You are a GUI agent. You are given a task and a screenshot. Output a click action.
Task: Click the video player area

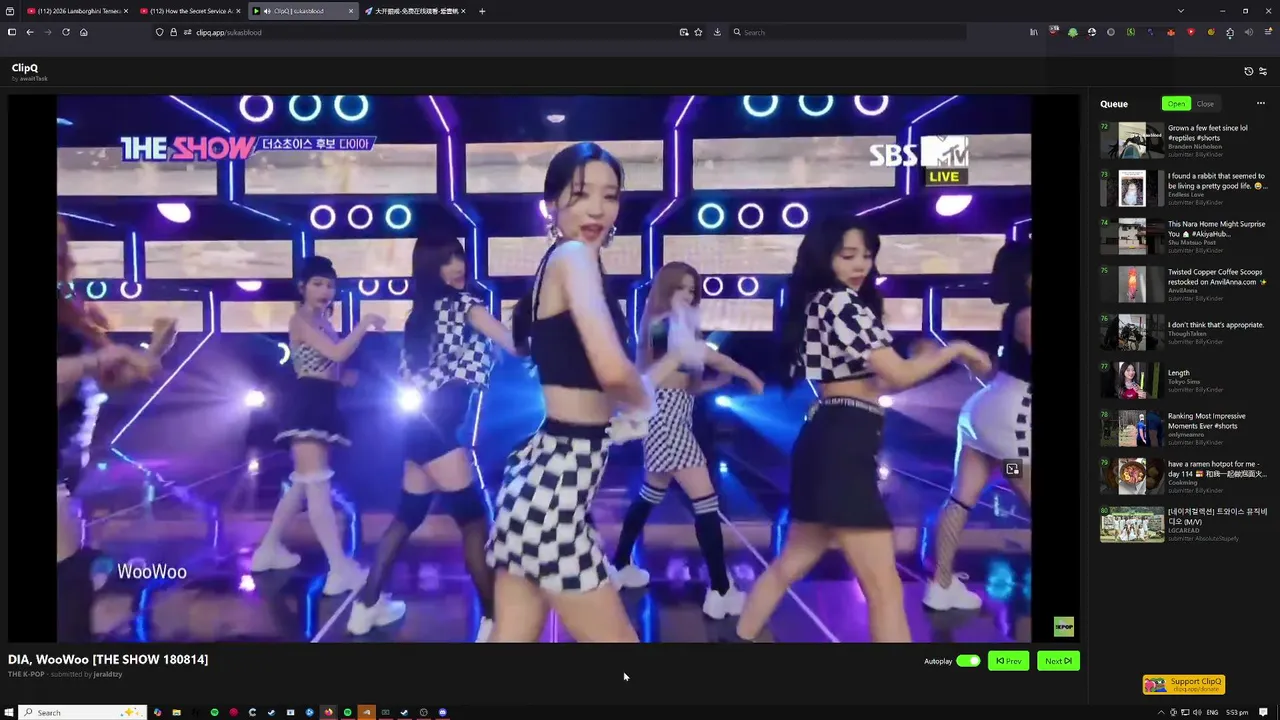[544, 368]
